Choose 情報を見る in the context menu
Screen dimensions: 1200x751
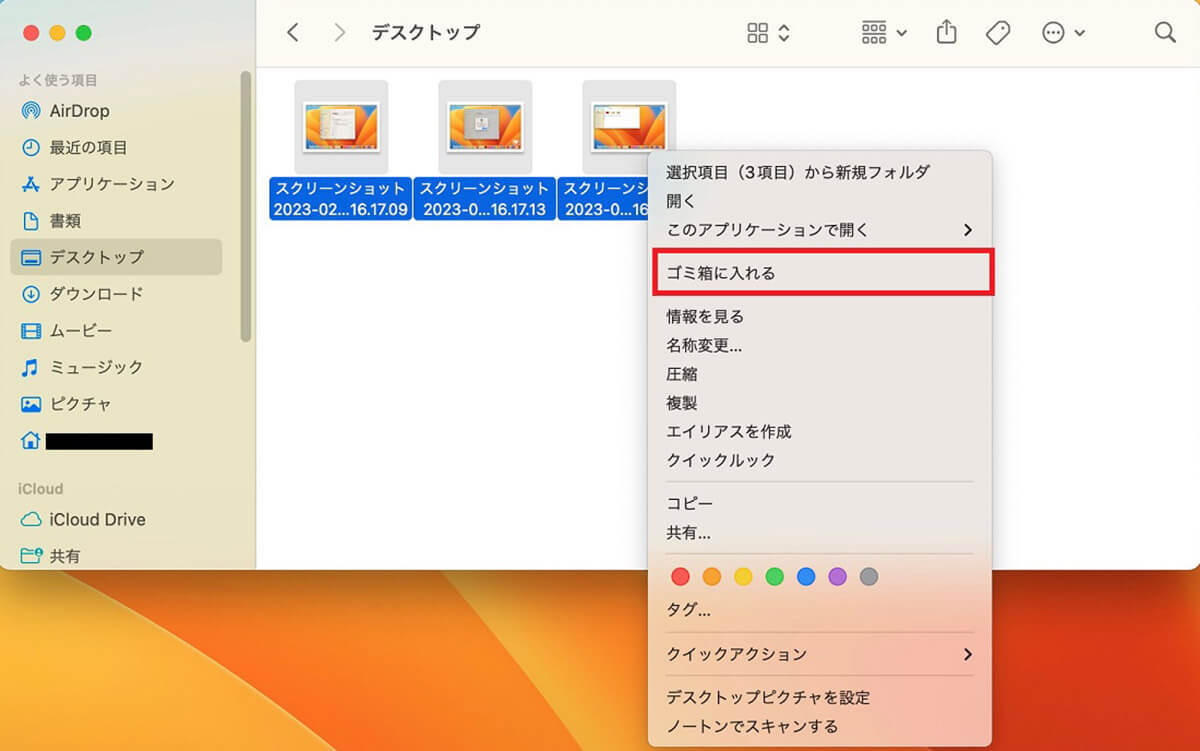tap(820, 316)
